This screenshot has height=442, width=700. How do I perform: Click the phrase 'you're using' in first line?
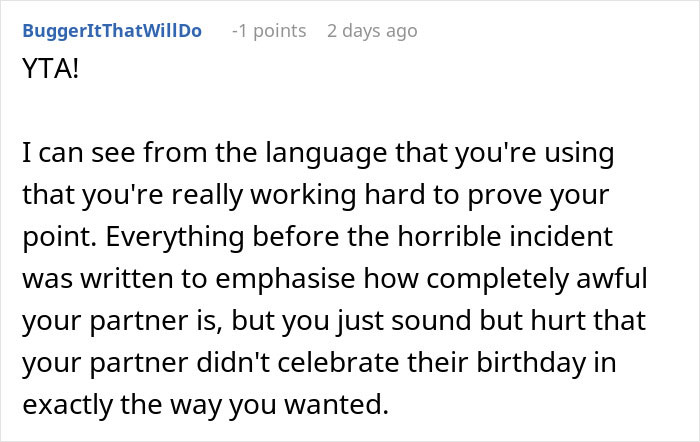[x=534, y=153]
